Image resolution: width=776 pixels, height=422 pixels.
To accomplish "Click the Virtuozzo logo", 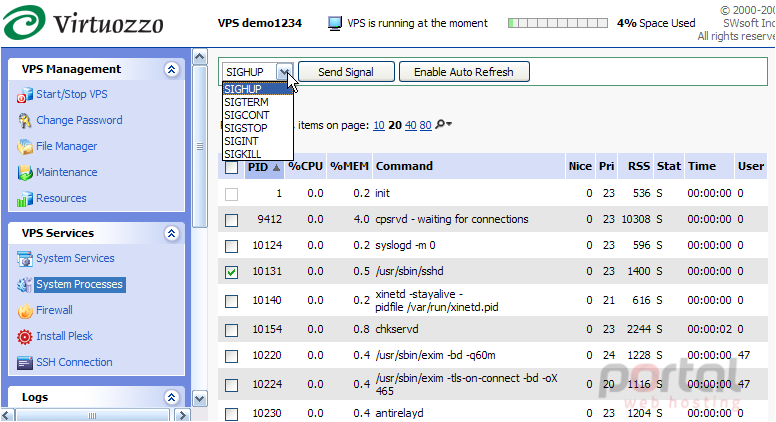I will [x=83, y=22].
